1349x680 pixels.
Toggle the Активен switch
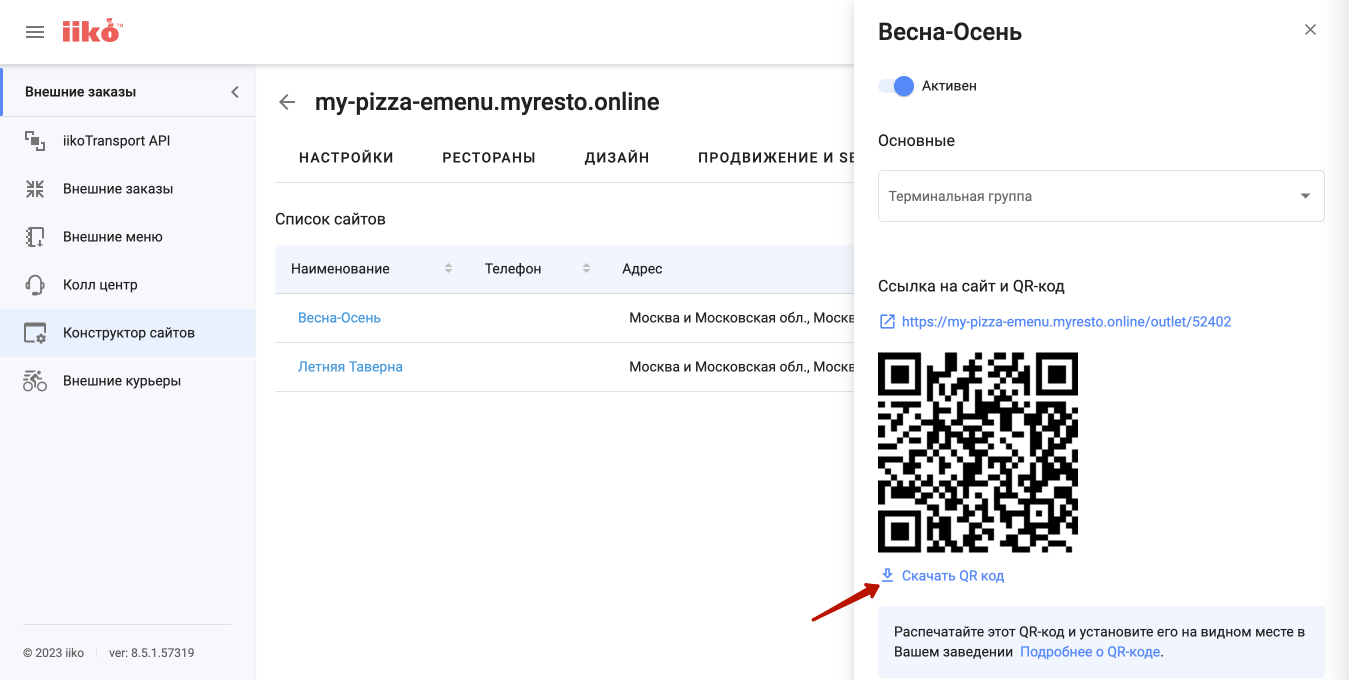[896, 86]
